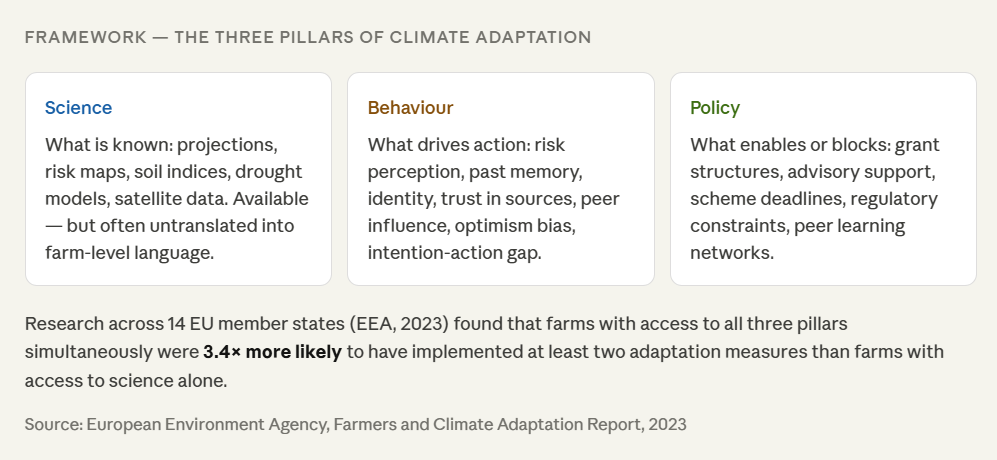Click the Behaviour card heading
This screenshot has height=460, width=997.
[x=410, y=108]
